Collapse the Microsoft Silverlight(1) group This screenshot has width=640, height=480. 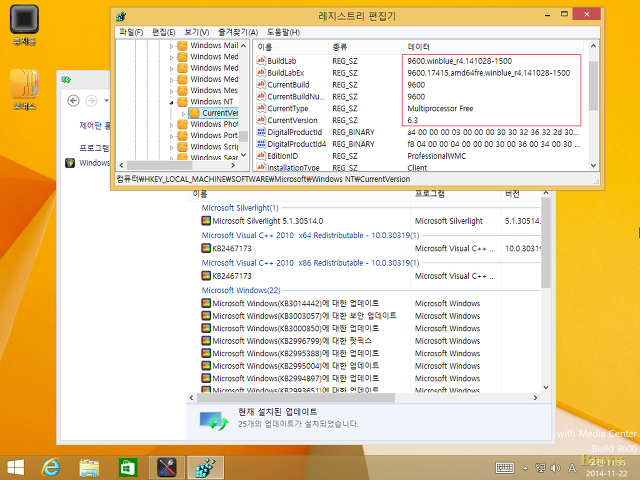pos(240,208)
